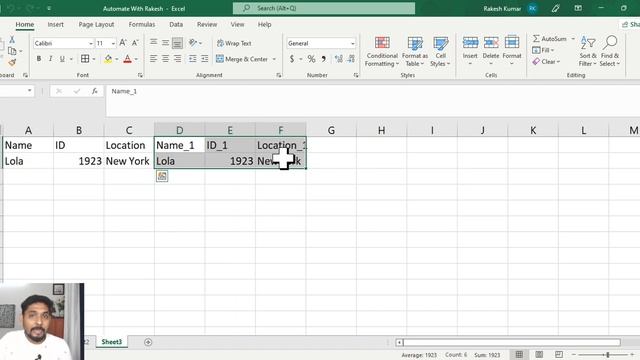Switch to the Page Layout tab
Viewport: 640px width, 360px height.
pyautogui.click(x=96, y=24)
